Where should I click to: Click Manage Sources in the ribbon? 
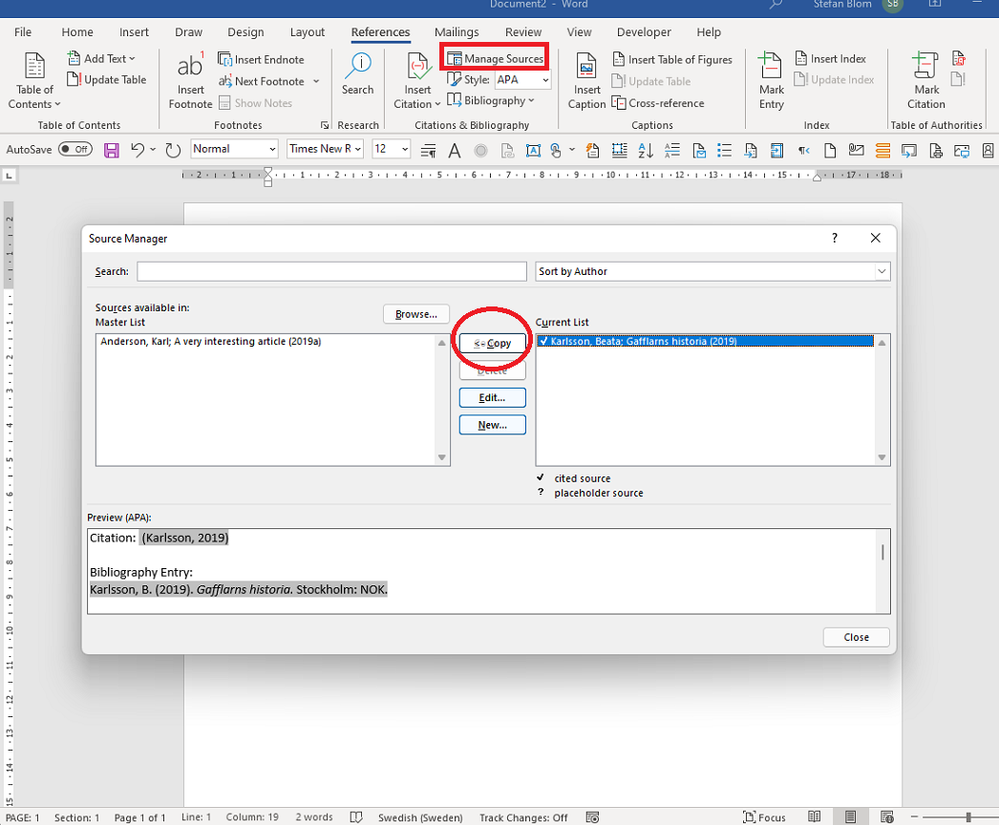(x=495, y=59)
